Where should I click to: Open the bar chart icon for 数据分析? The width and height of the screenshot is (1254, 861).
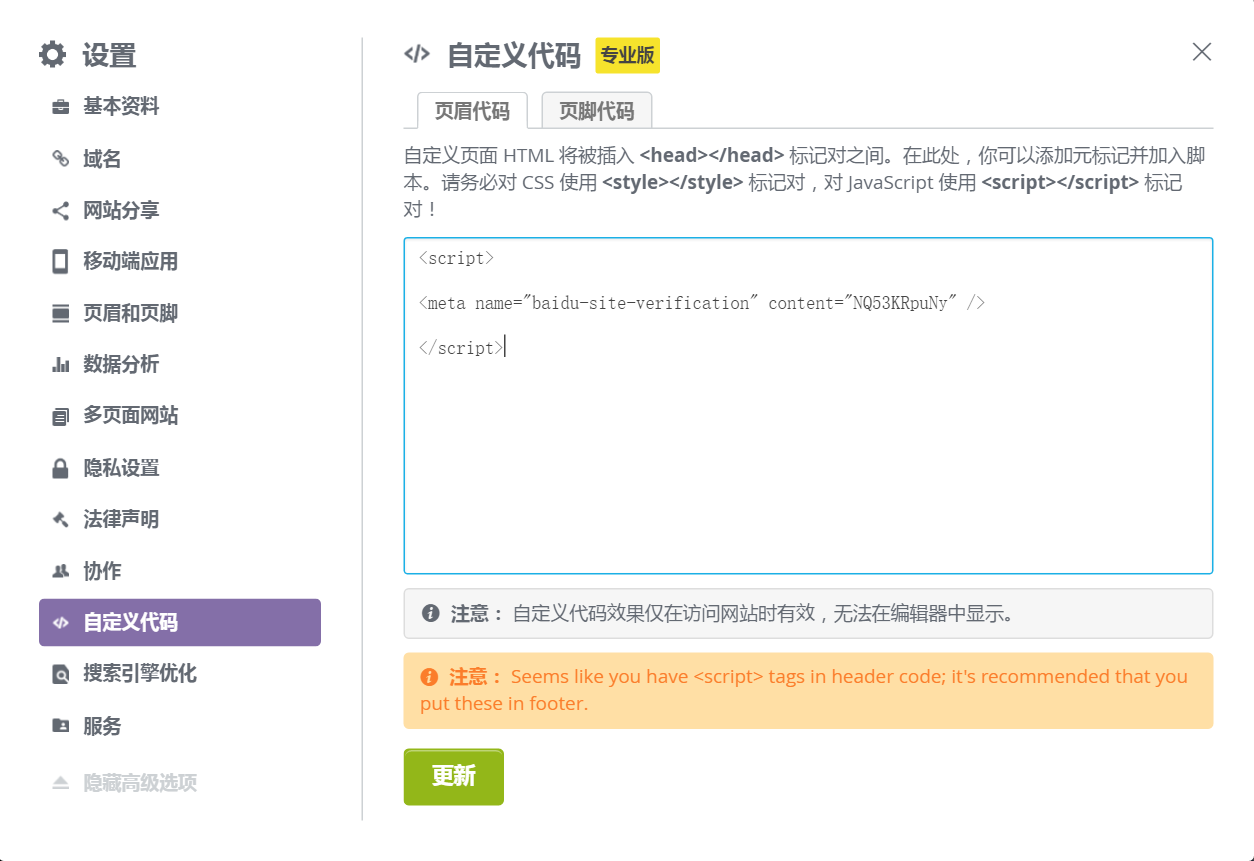(60, 365)
